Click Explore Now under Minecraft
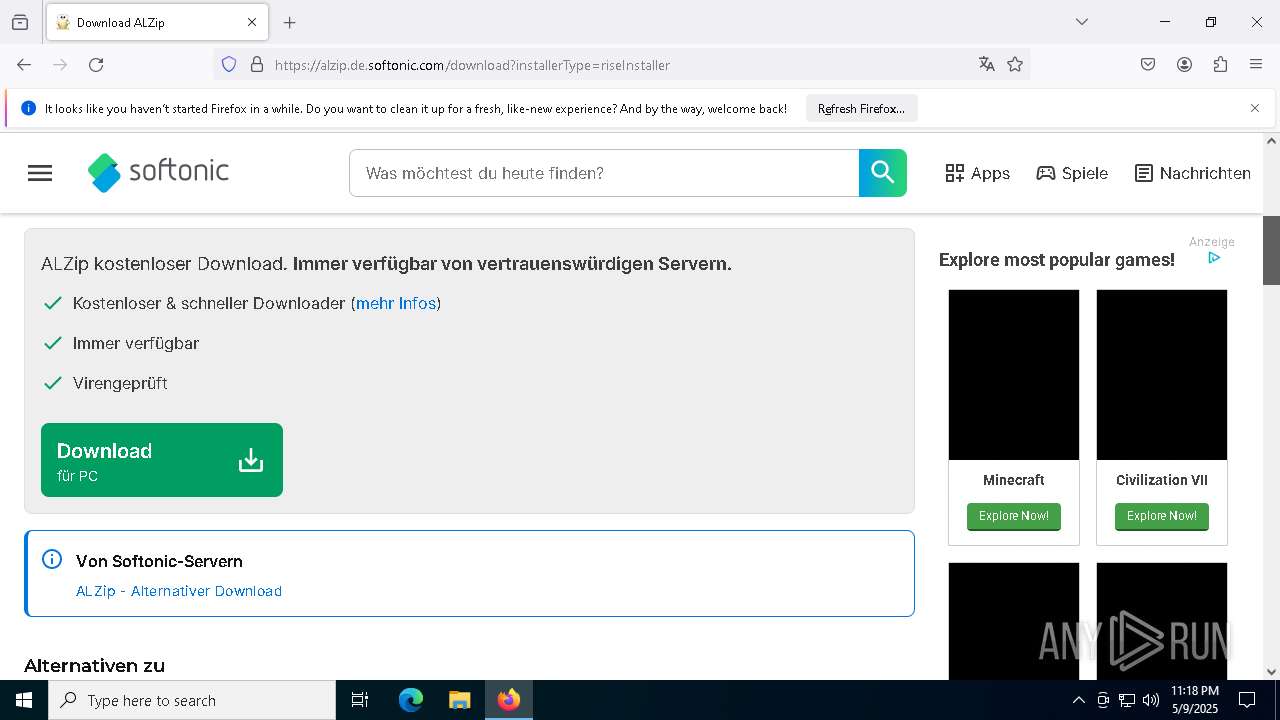1280x720 pixels. click(1014, 516)
